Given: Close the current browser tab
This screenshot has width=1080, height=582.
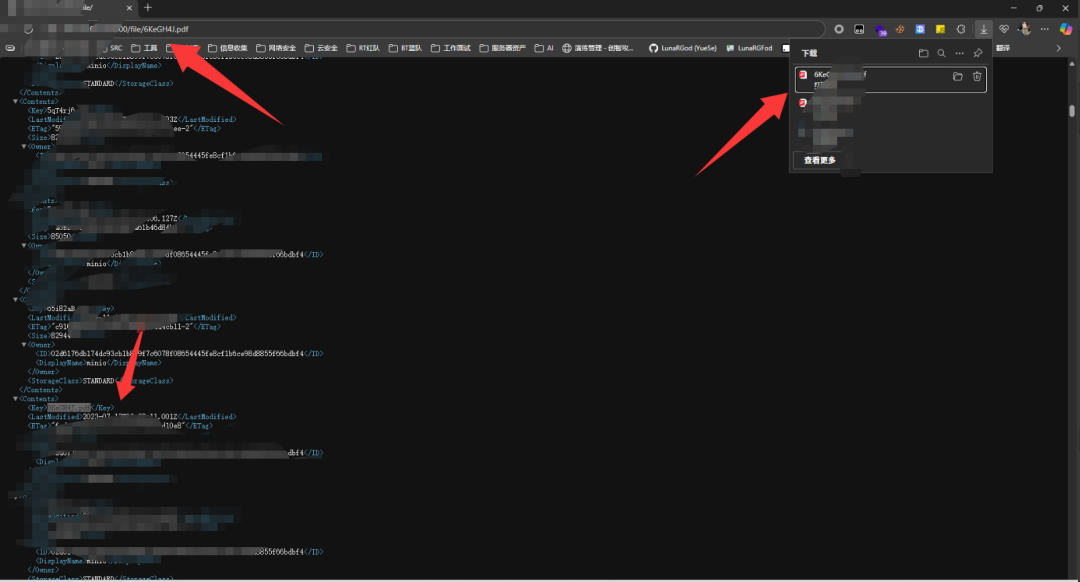Looking at the screenshot, I should click(x=129, y=8).
